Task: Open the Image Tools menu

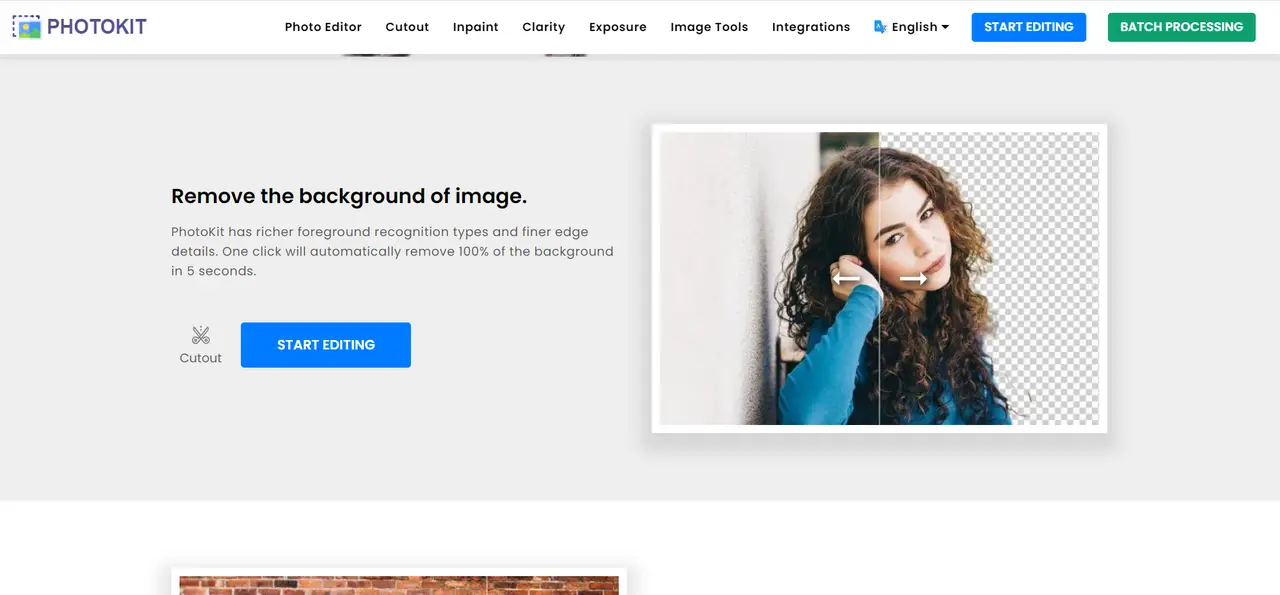Action: point(709,27)
